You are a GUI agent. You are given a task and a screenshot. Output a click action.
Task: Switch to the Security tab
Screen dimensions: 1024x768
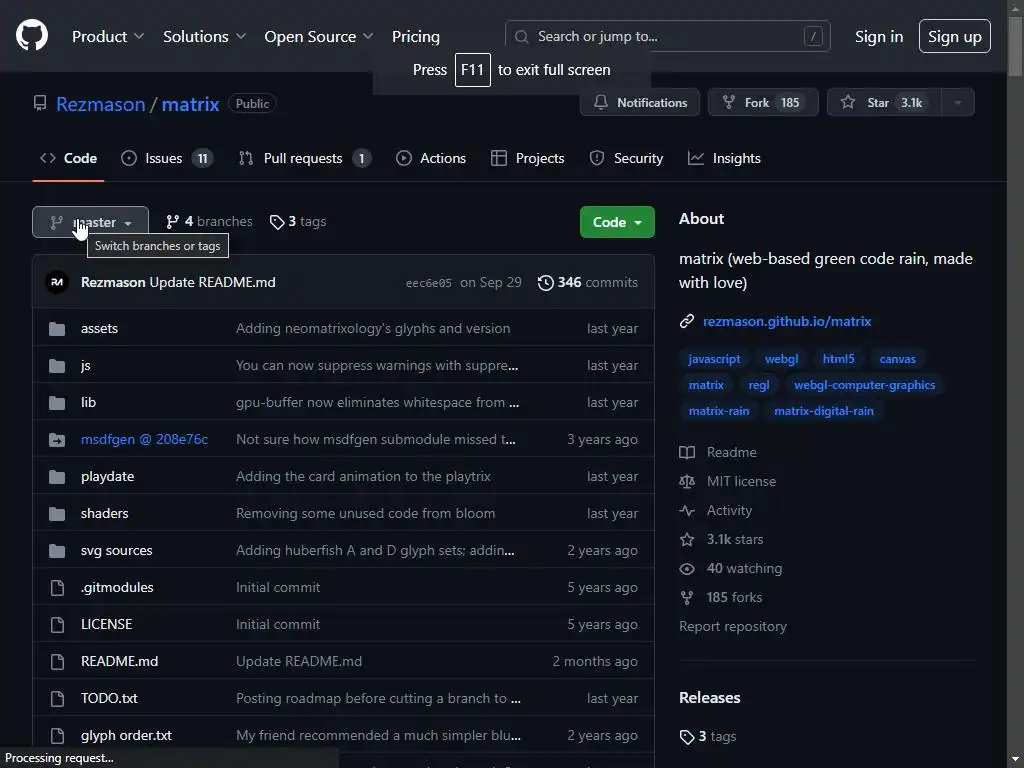(x=626, y=158)
